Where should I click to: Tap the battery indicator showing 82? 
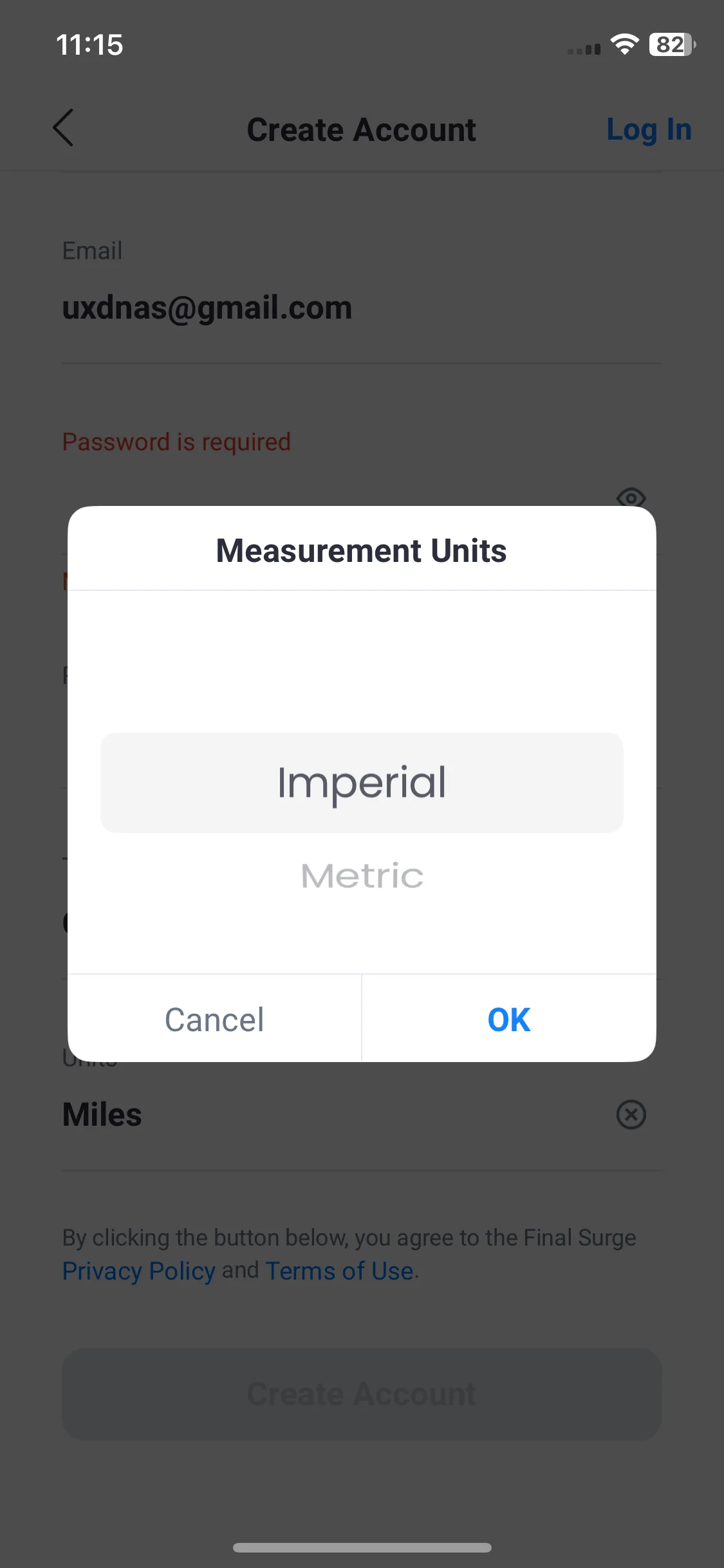point(672,44)
